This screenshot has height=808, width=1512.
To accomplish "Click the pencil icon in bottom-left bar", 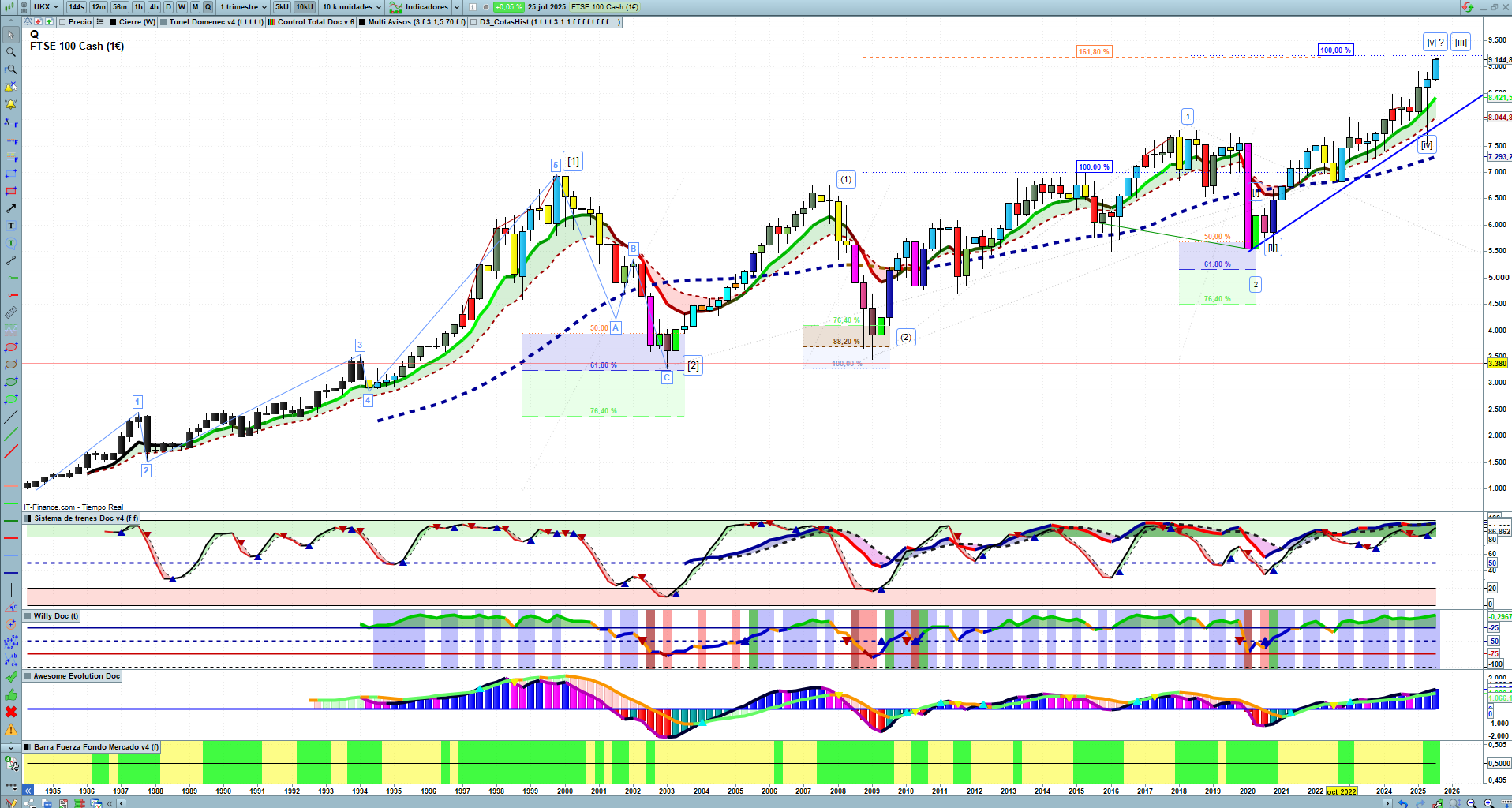I will pos(11,803).
